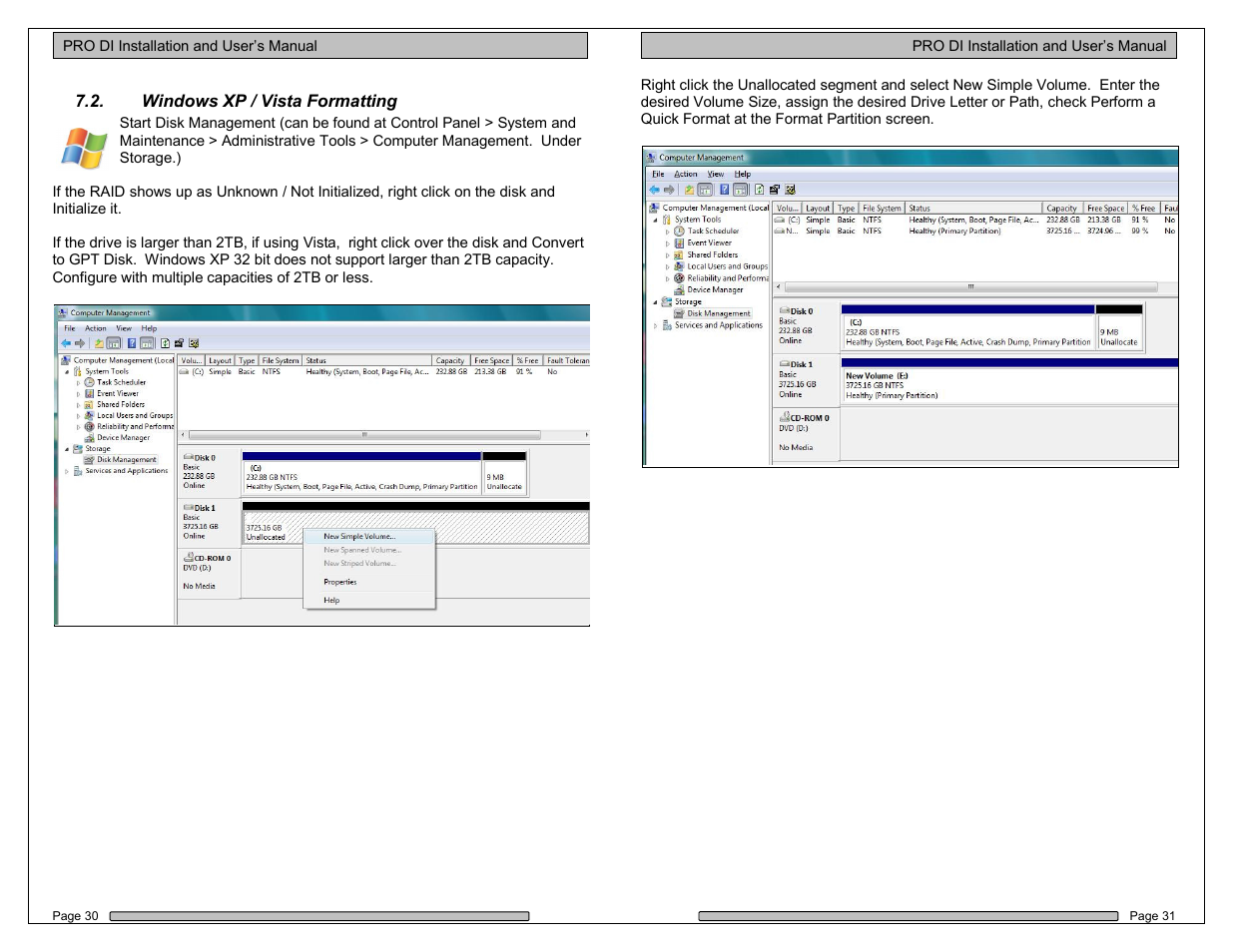The height and width of the screenshot is (952, 1233).
Task: Click the blue Help question-mark icon, page 30 screenshot
Action: [x=131, y=343]
